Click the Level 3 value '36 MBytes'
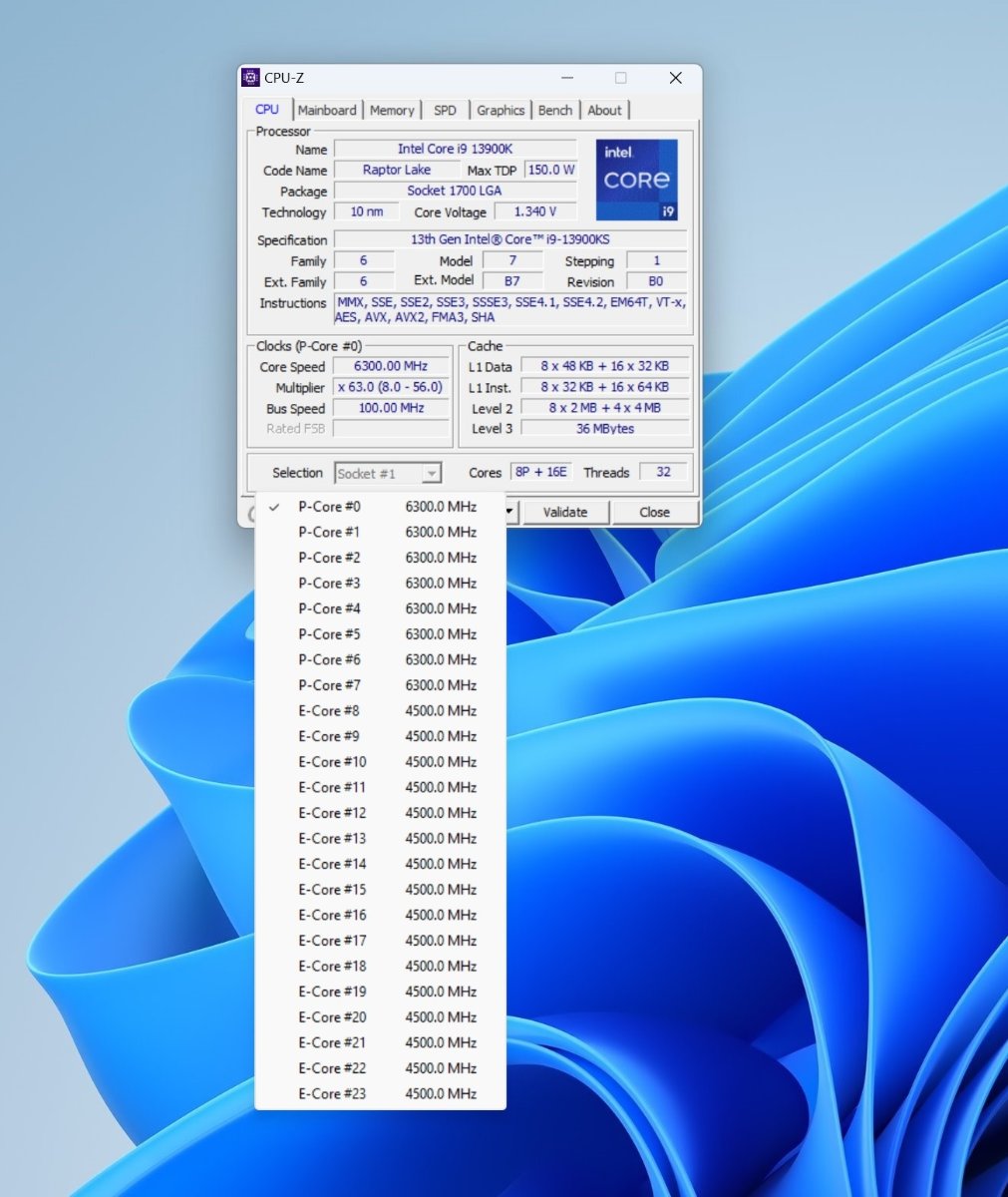Viewport: 1008px width, 1197px height. (x=604, y=429)
